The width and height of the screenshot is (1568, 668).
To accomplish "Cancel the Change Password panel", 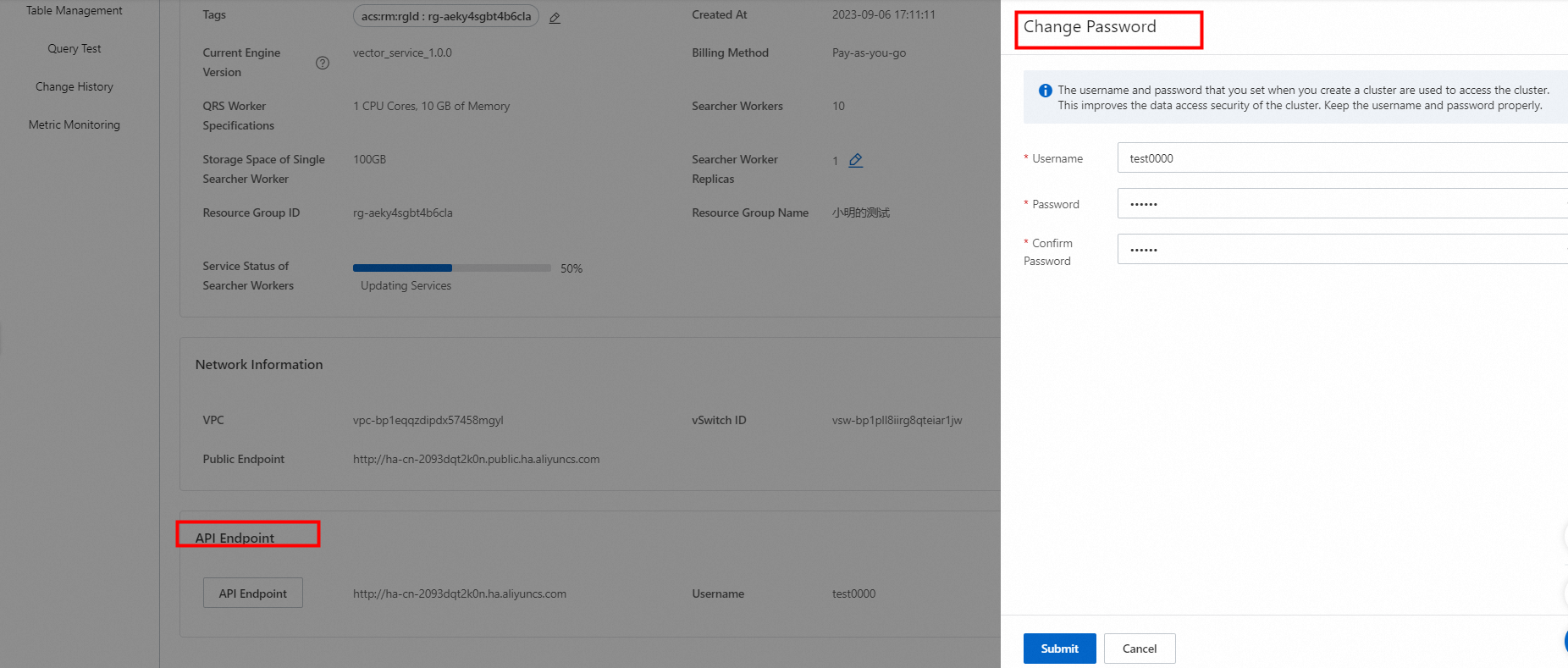I will (x=1140, y=649).
